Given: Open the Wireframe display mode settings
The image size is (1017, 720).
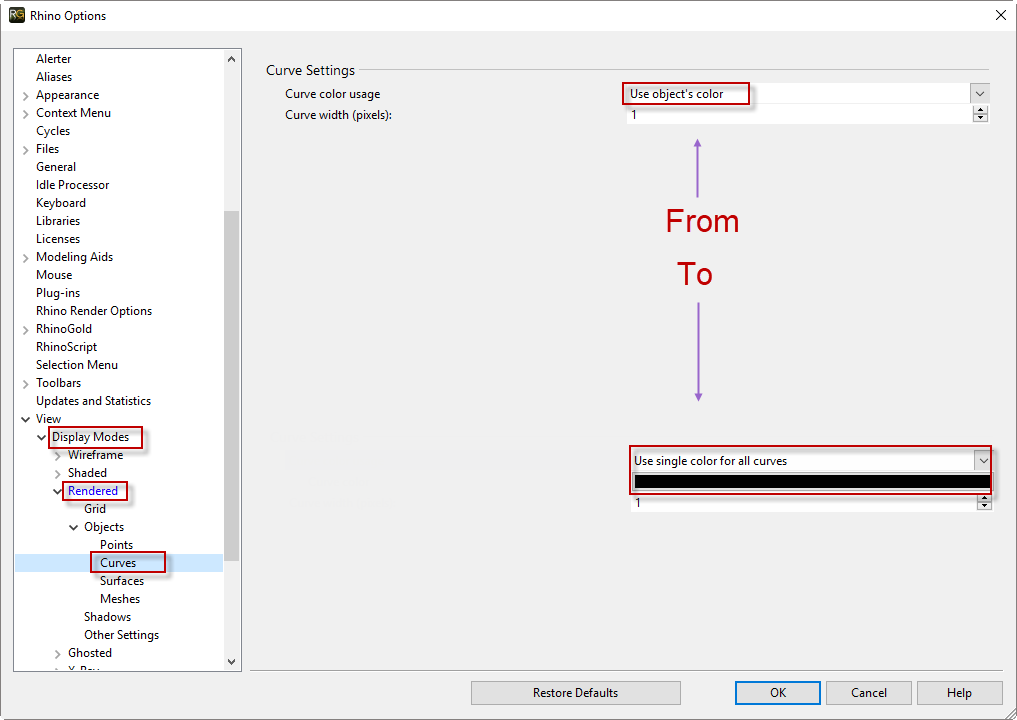Looking at the screenshot, I should [97, 454].
